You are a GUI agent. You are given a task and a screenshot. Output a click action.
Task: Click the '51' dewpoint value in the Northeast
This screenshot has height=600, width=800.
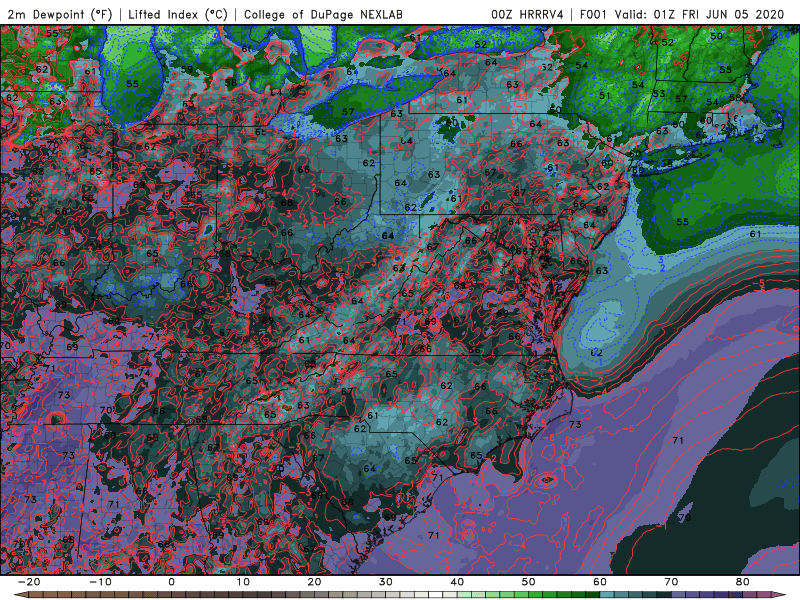point(605,95)
